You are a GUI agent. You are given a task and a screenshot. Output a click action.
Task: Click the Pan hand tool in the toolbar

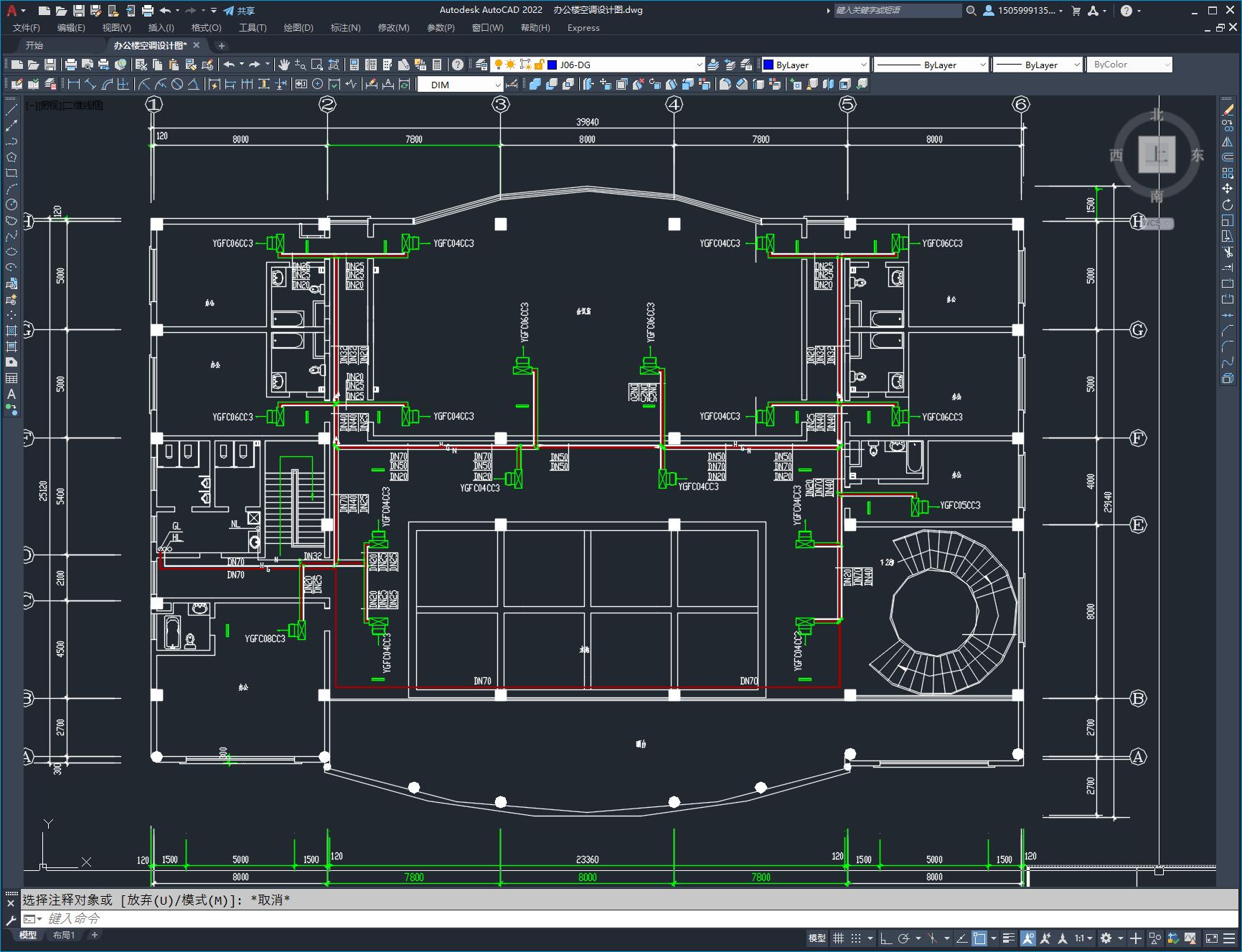click(x=284, y=65)
